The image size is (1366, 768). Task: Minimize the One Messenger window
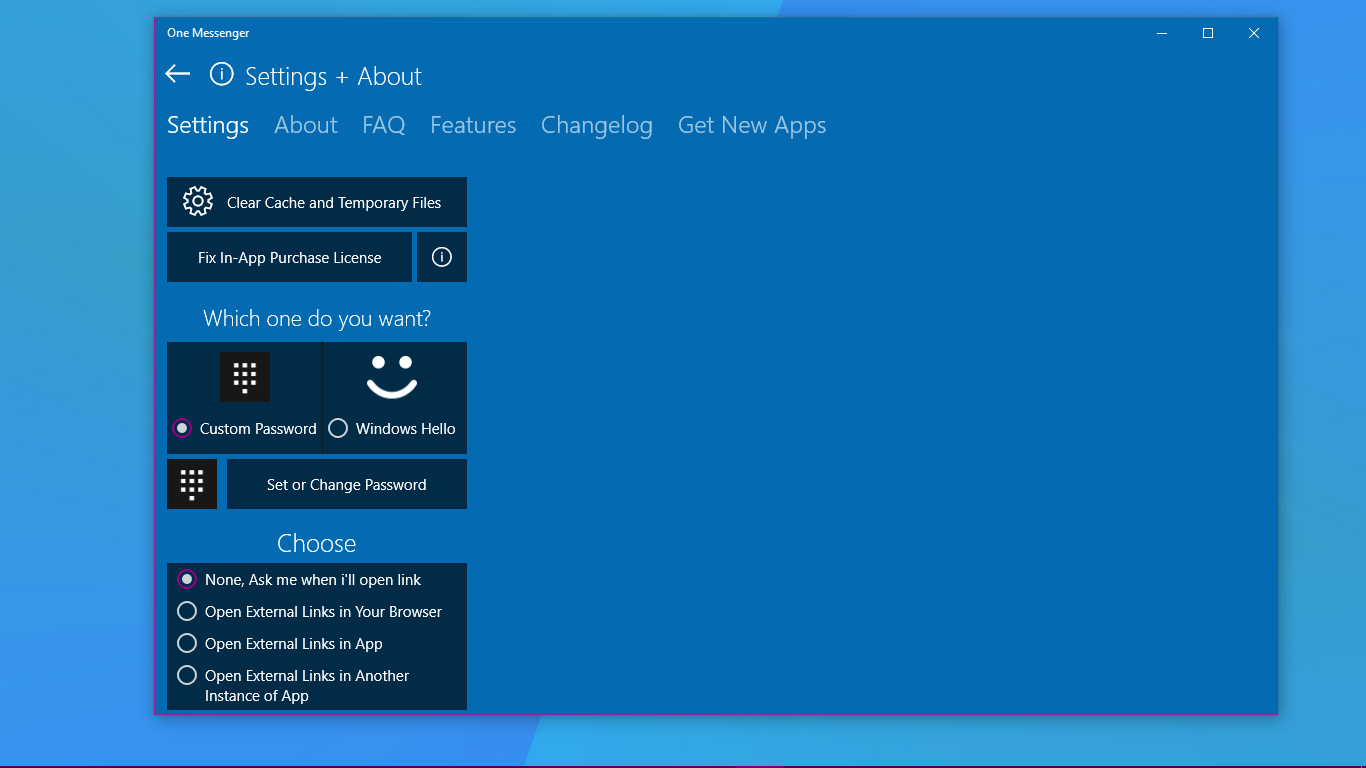[x=1162, y=33]
